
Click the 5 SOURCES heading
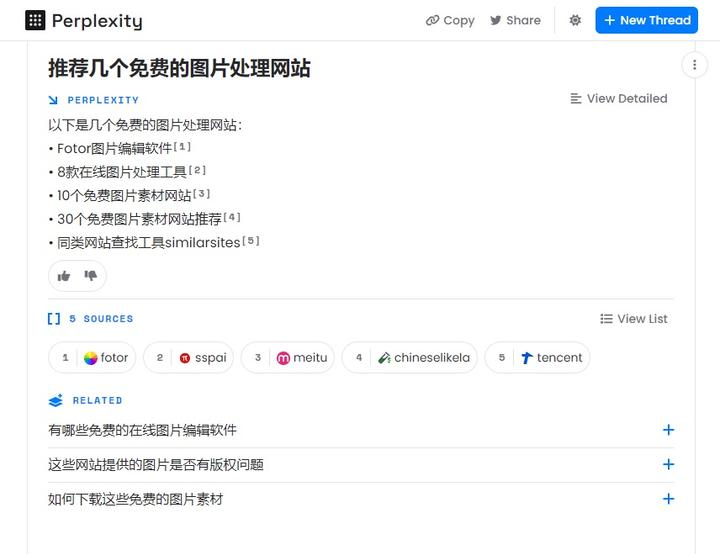click(101, 318)
